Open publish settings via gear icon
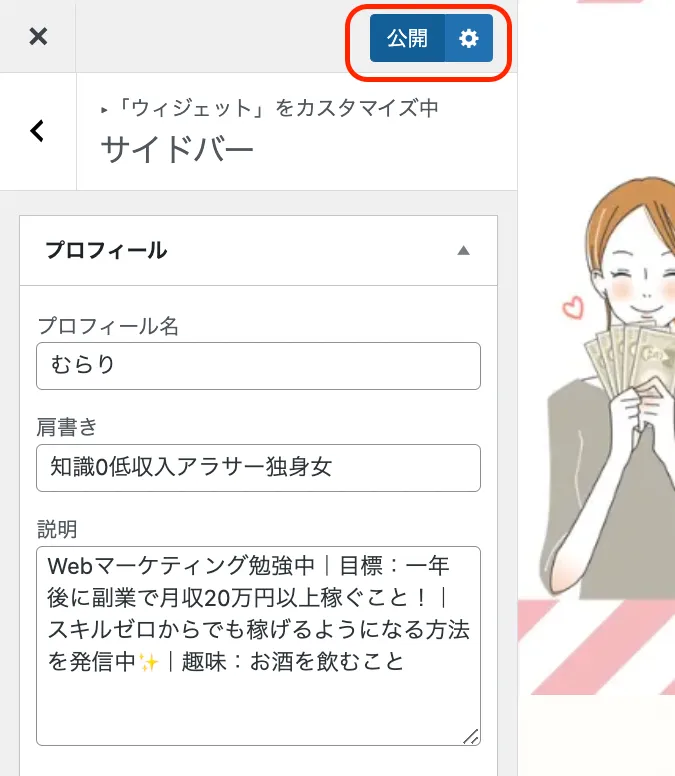 [x=469, y=38]
